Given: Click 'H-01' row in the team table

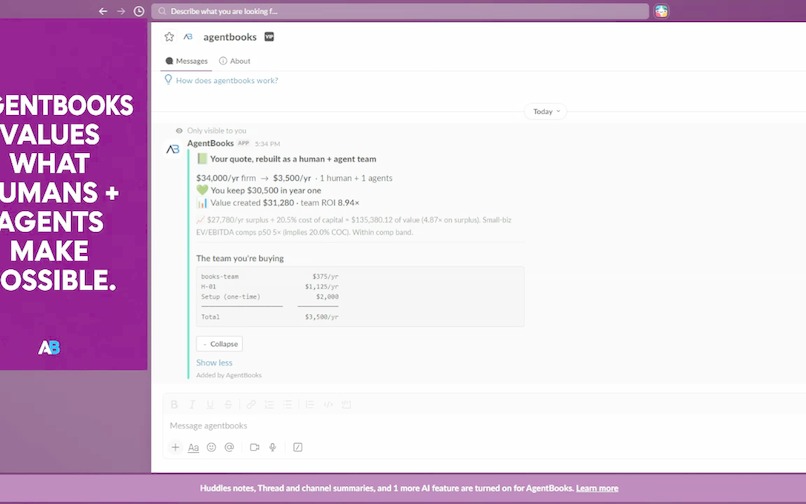Looking at the screenshot, I should 270,286.
